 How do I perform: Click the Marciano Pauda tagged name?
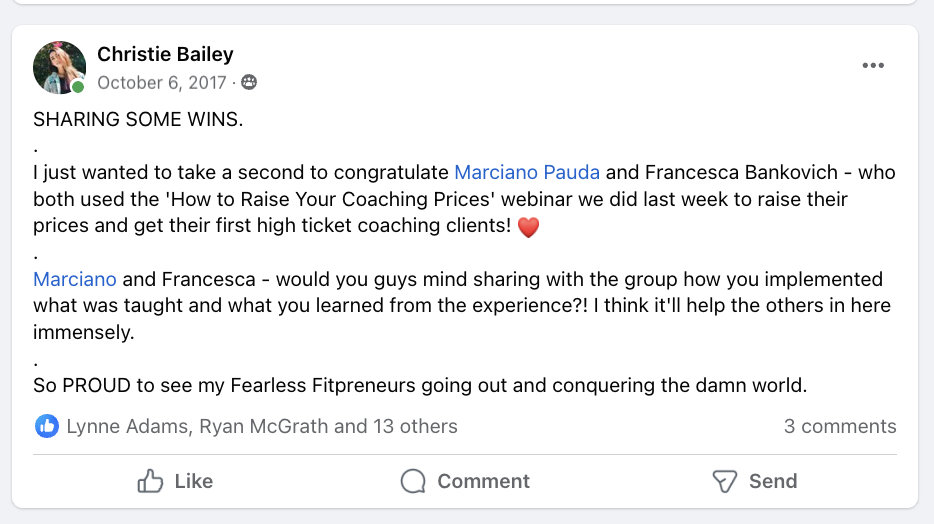tap(527, 172)
